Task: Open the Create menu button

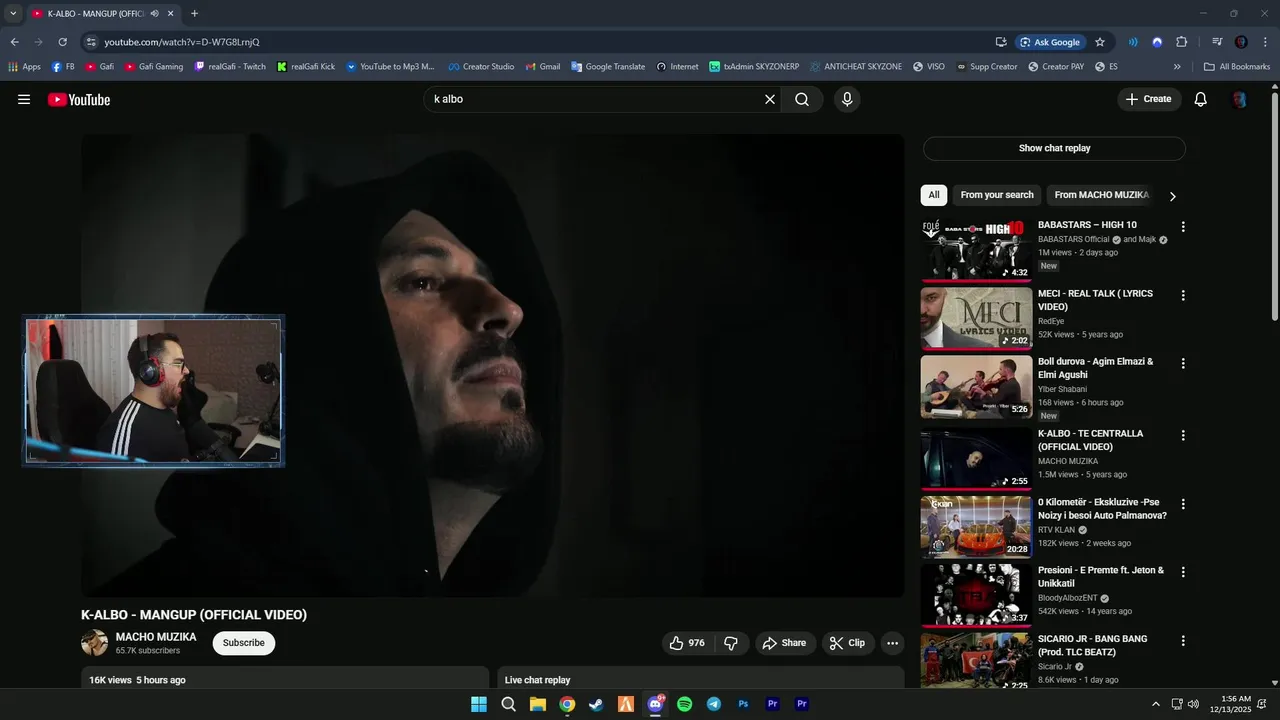Action: (1149, 99)
